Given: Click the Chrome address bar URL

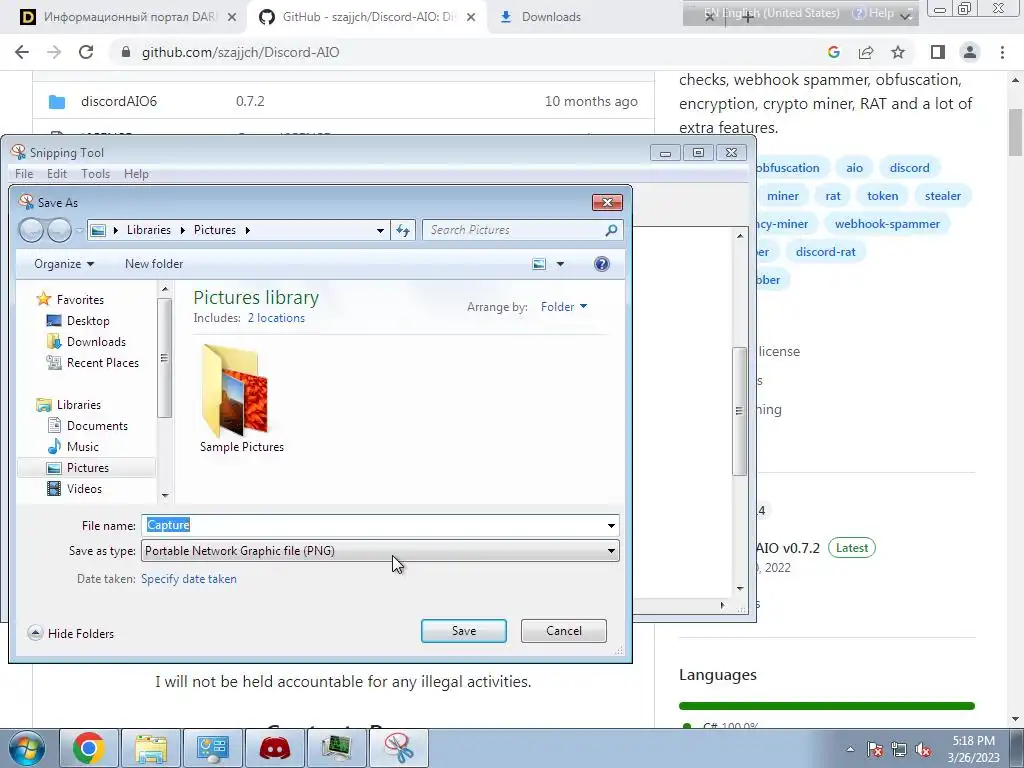Looking at the screenshot, I should point(240,52).
